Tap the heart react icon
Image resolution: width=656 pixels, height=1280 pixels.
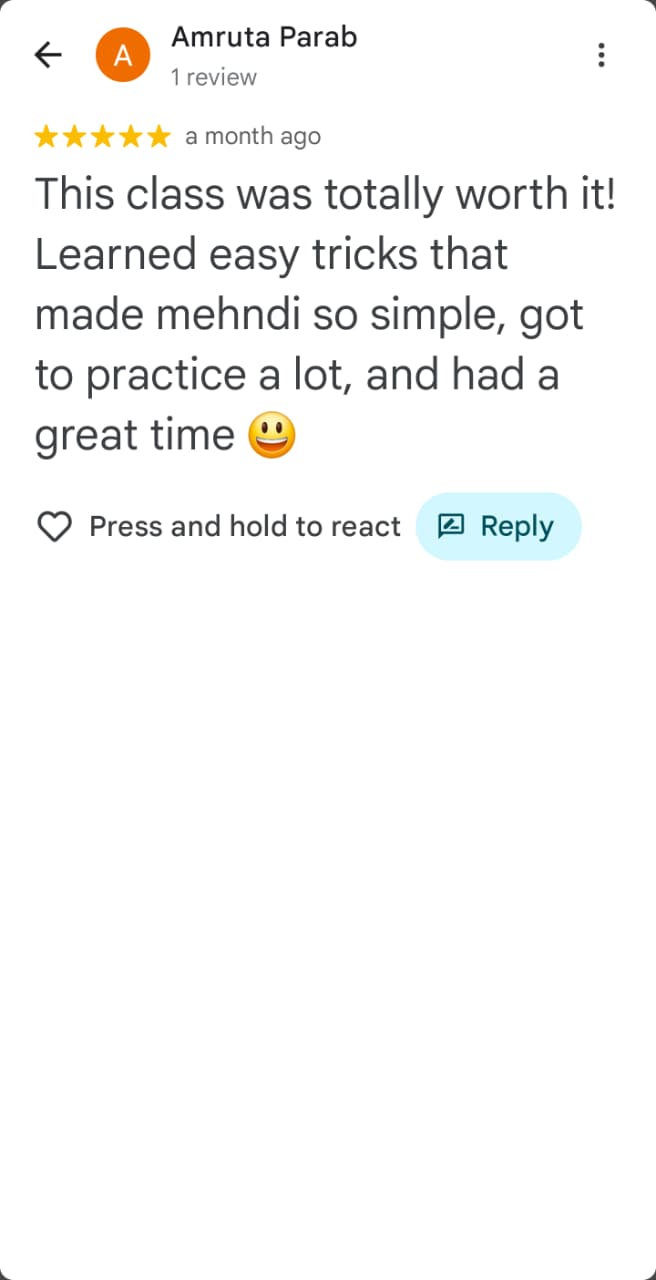(x=54, y=526)
